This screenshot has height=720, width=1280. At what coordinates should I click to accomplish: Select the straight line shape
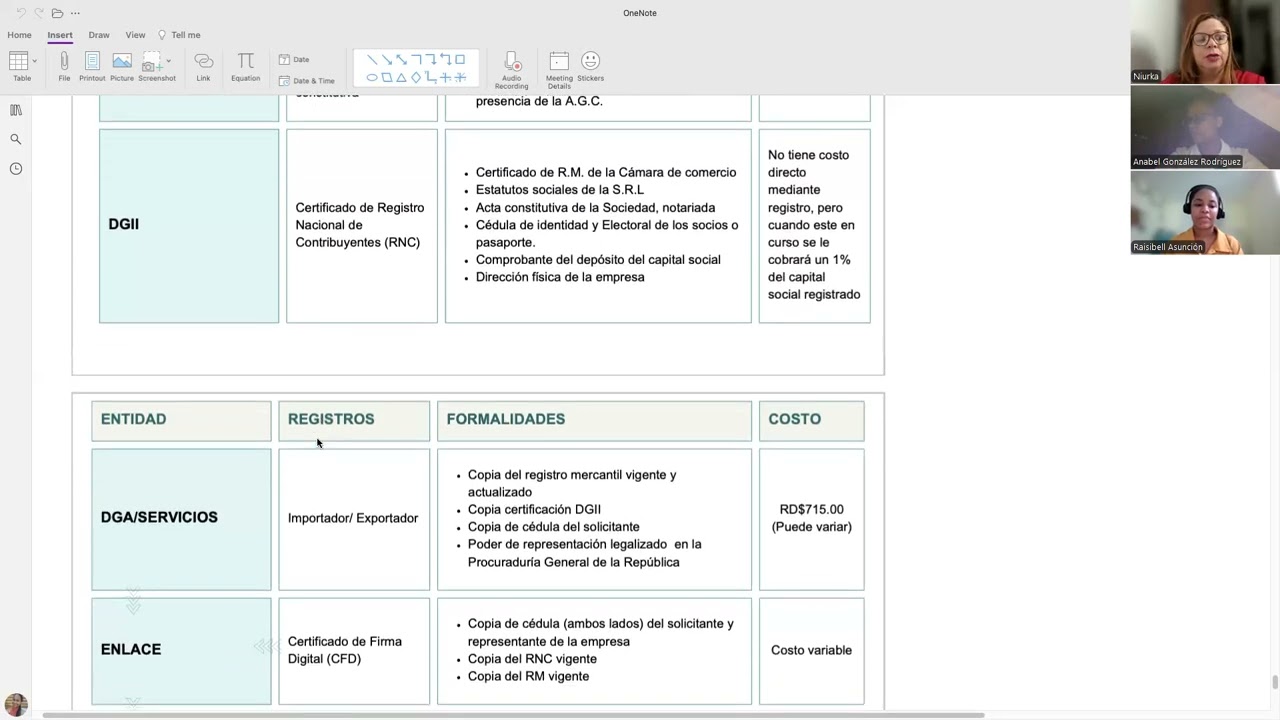pos(371,60)
